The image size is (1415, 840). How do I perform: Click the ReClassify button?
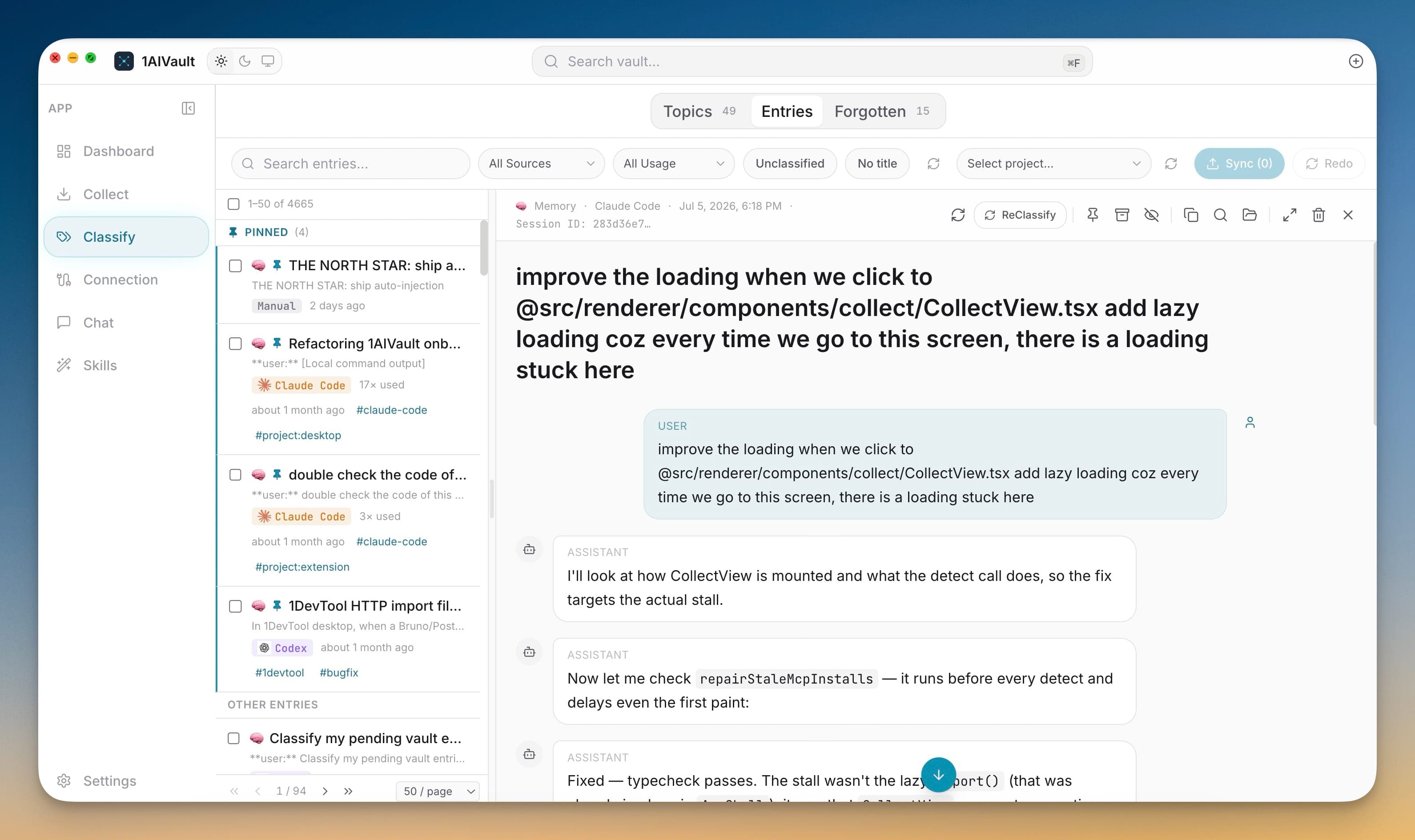pyautogui.click(x=1020, y=215)
